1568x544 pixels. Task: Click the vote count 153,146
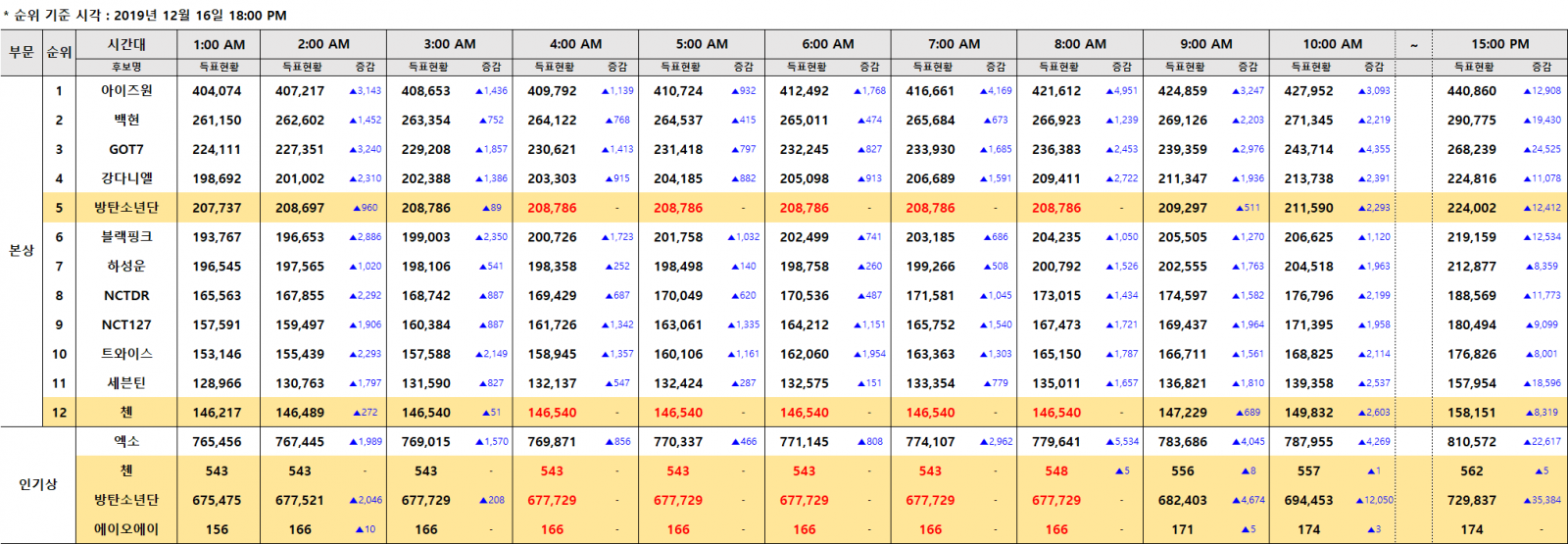(x=217, y=354)
